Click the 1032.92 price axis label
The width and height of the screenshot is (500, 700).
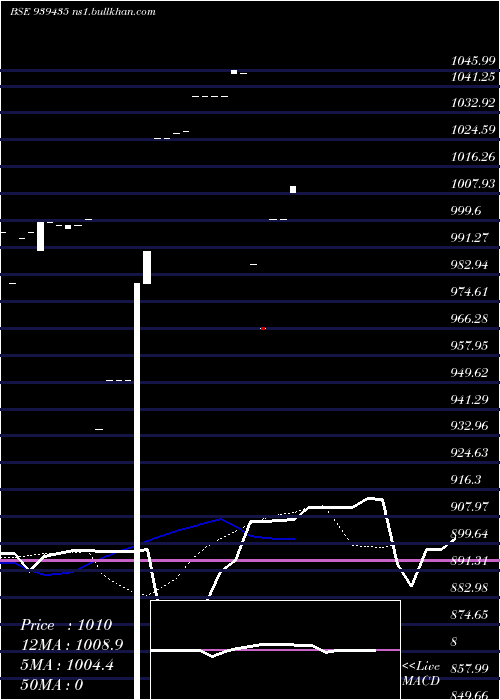(x=473, y=103)
